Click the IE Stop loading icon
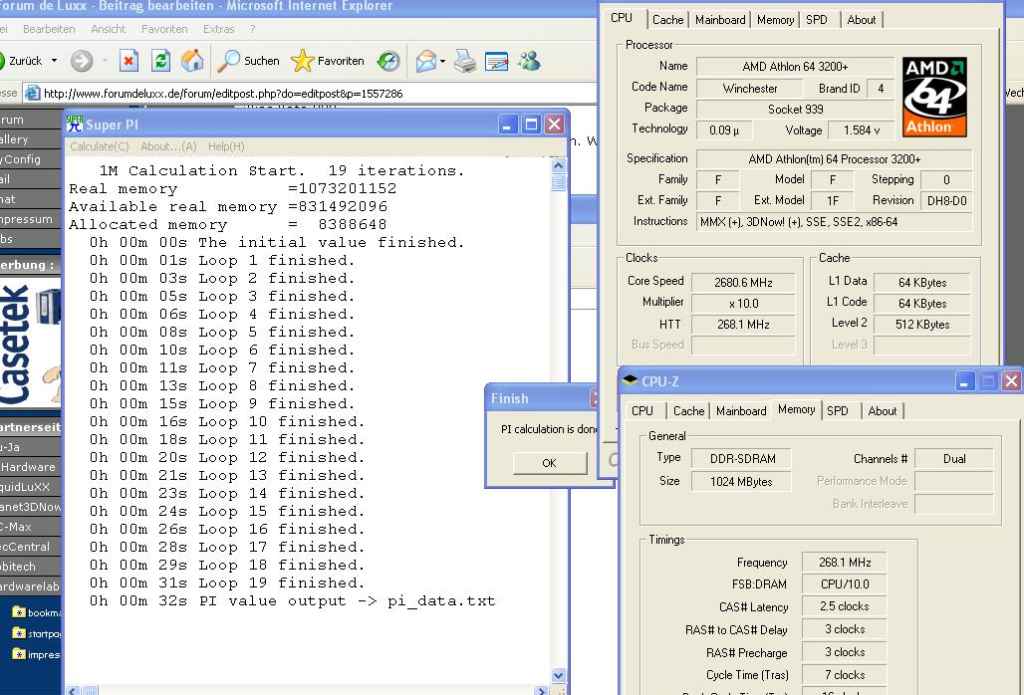This screenshot has width=1024, height=695. pyautogui.click(x=129, y=61)
